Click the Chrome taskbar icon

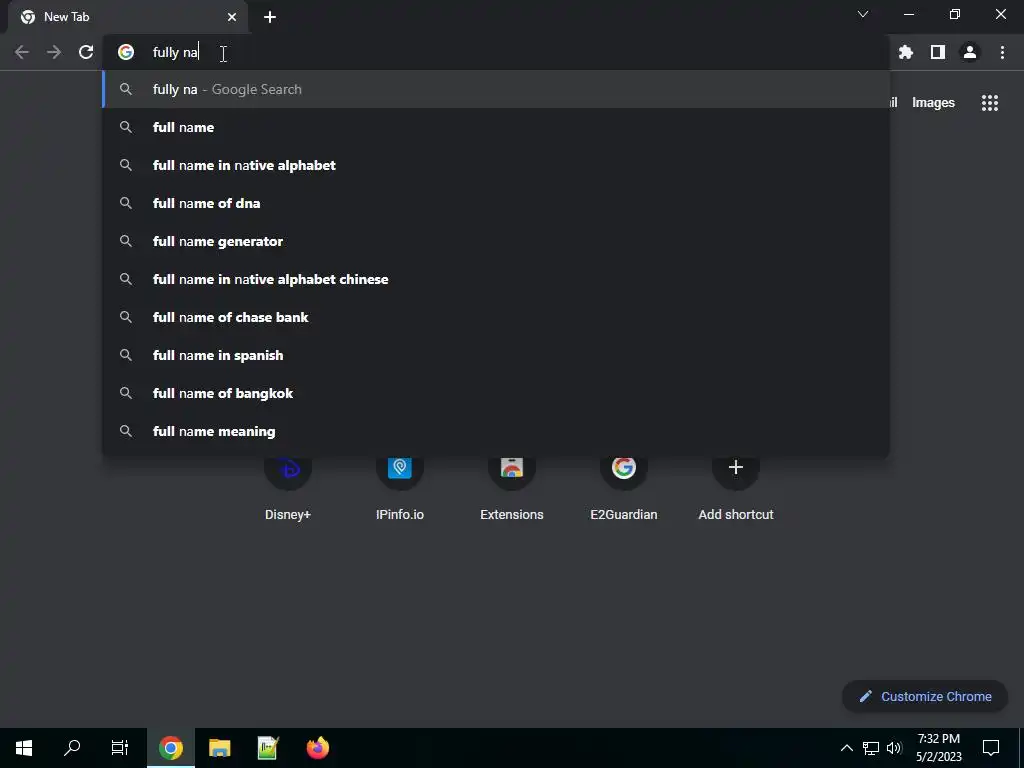(x=170, y=748)
